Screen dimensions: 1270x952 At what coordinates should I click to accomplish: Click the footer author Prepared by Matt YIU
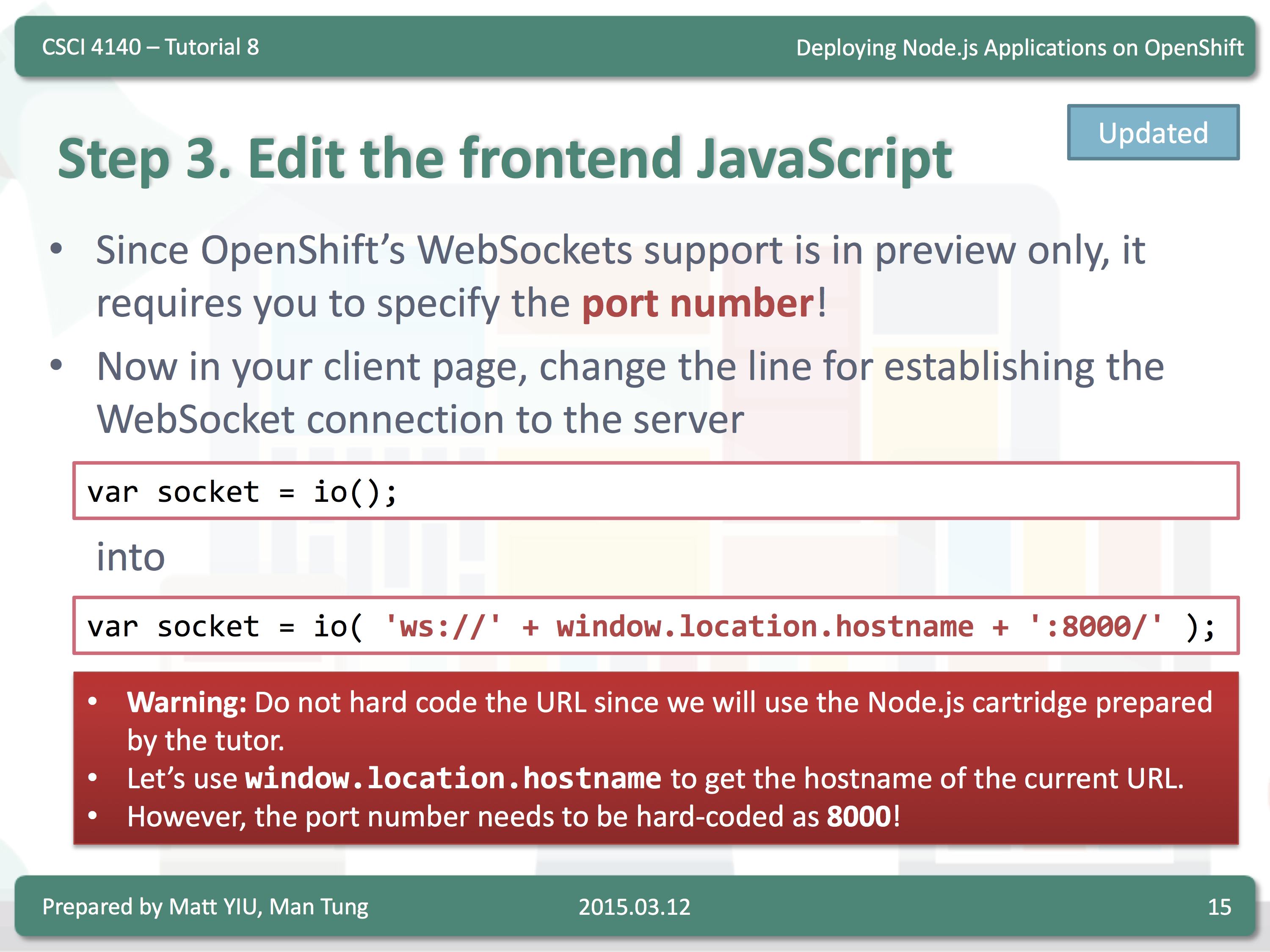point(205,907)
